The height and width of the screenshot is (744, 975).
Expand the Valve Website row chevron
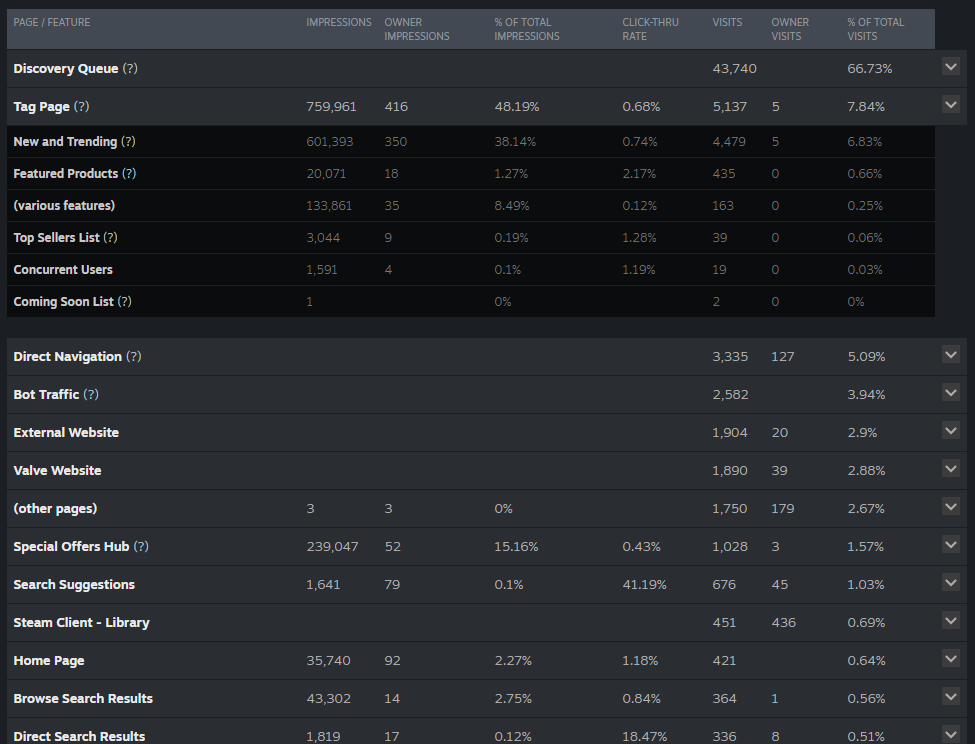(x=951, y=469)
